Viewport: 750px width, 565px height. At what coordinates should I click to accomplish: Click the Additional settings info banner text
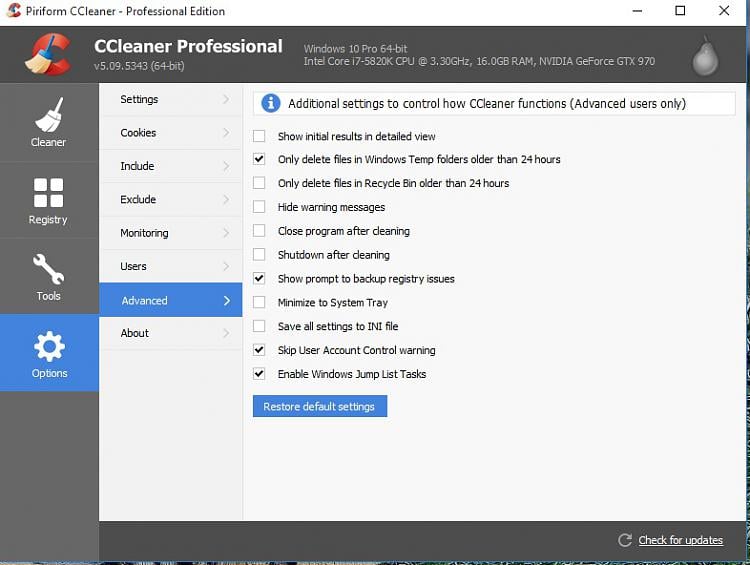486,103
